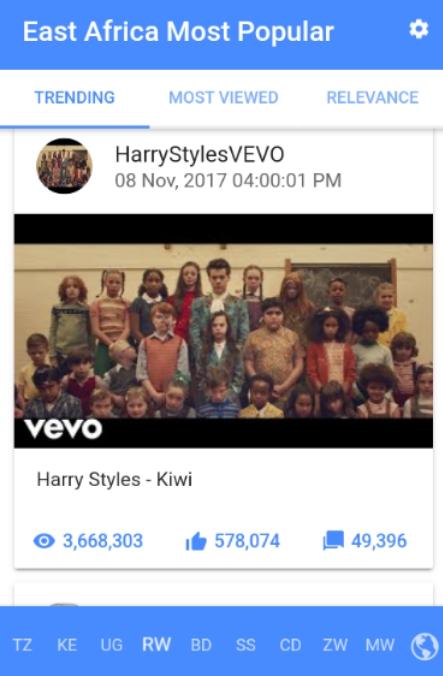Screen dimensions: 443x676
Task: Open the Relevance tab
Action: tap(372, 97)
